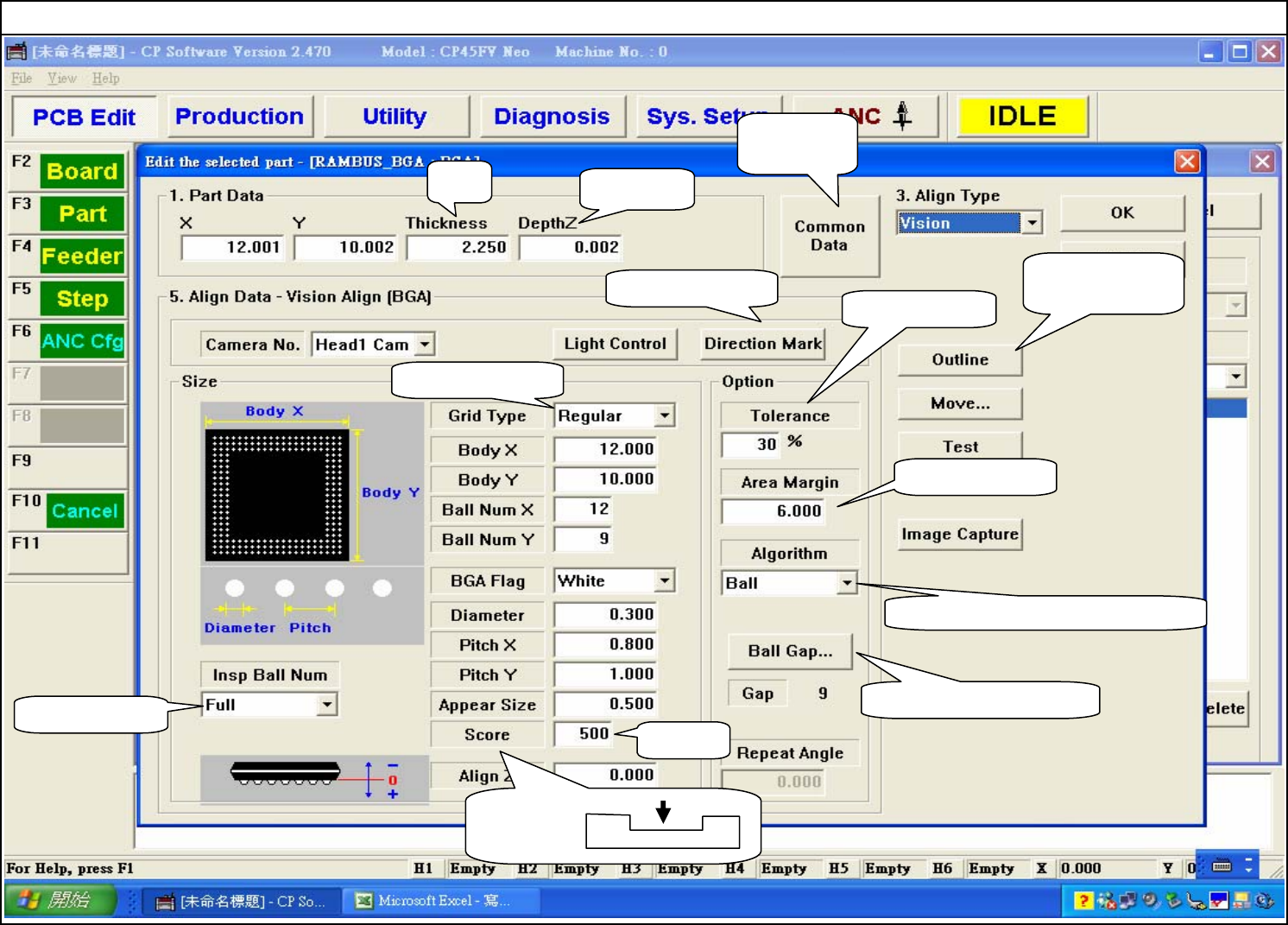
Task: Confirm the dialog with OK
Action: coord(1122,212)
